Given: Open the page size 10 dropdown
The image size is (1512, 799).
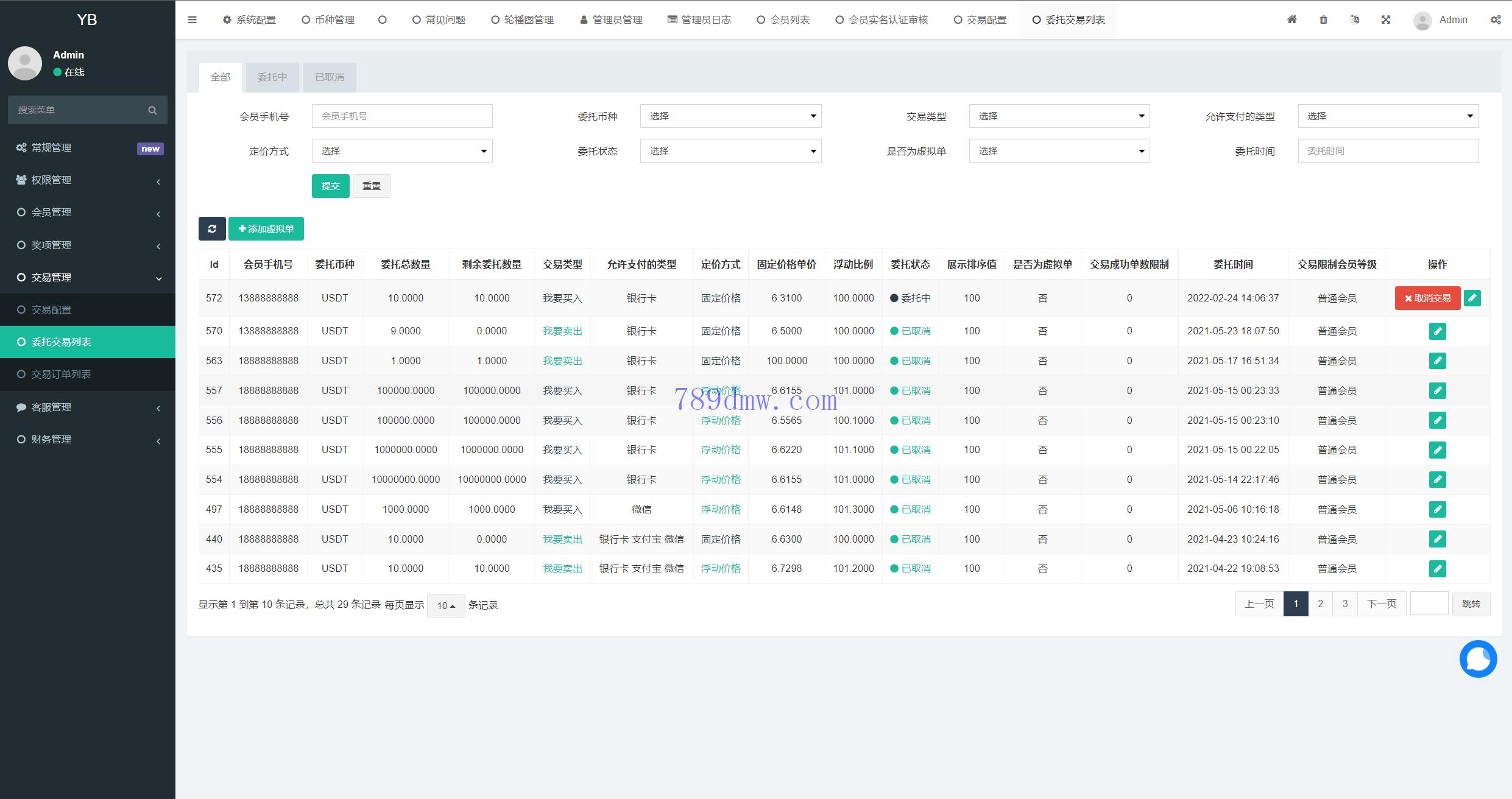Looking at the screenshot, I should [446, 605].
